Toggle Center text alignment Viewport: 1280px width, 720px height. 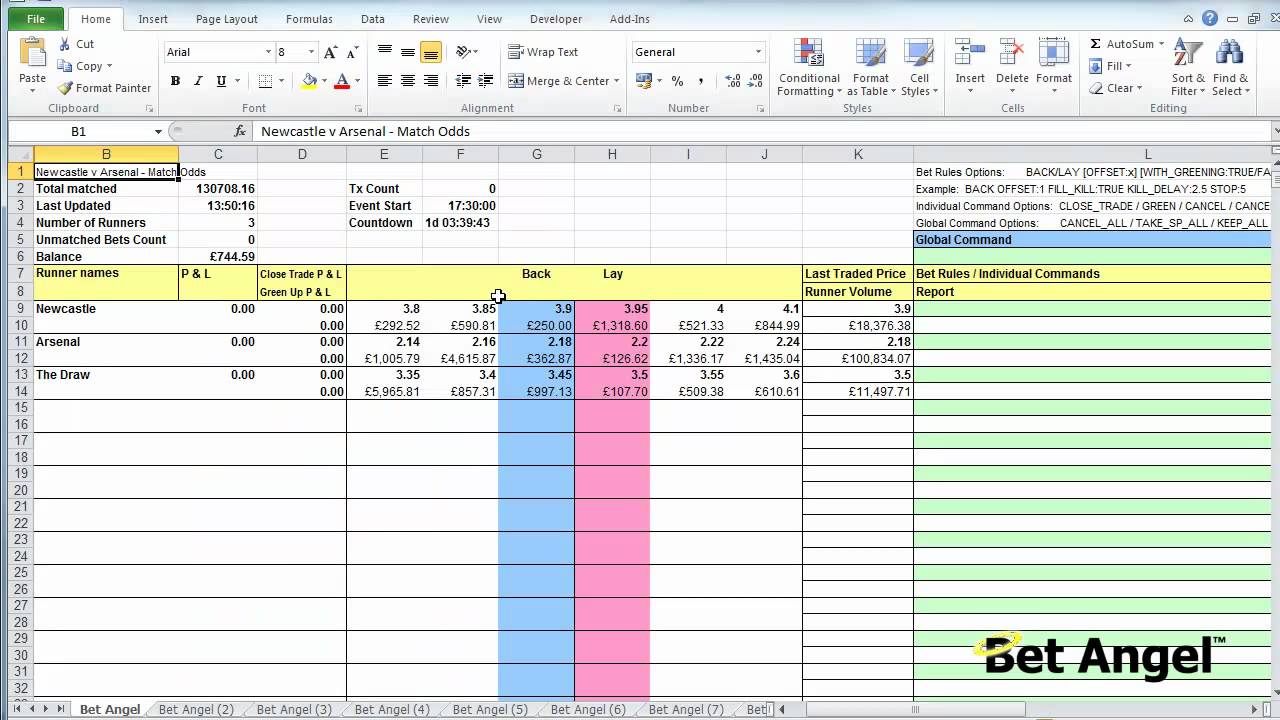click(407, 81)
